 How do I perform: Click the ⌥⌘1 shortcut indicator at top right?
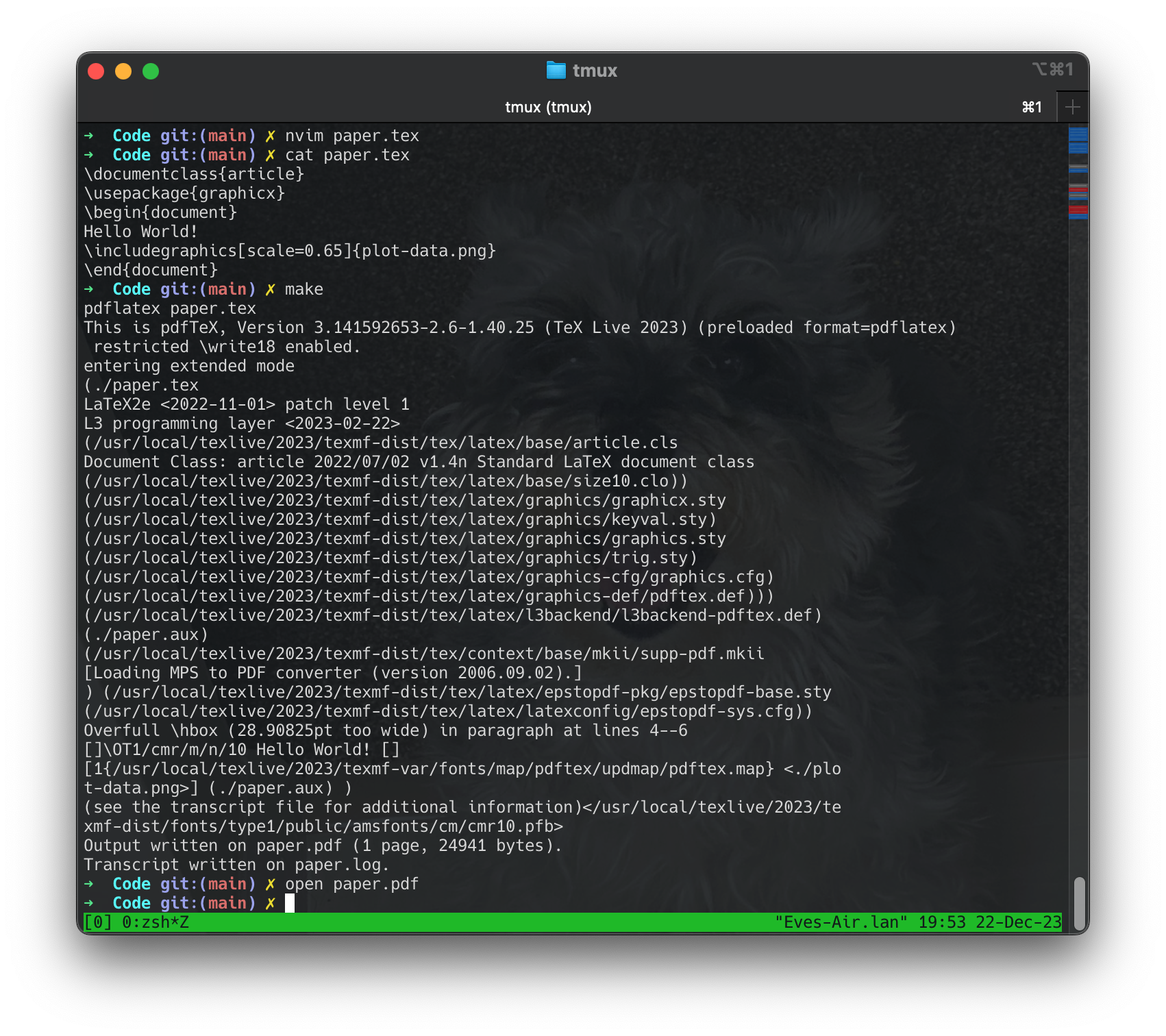[x=1053, y=69]
